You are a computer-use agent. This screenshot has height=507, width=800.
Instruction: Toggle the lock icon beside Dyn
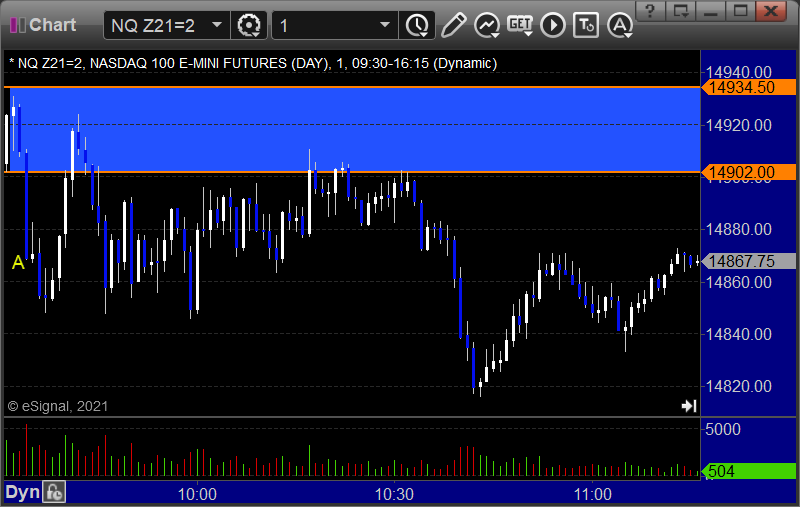point(54,492)
